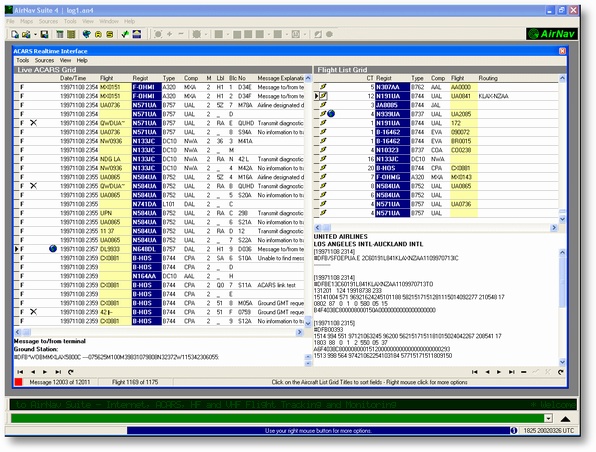Go to next record in the flight navigator
Viewport: 596px width, 452px height.
pos(499,372)
